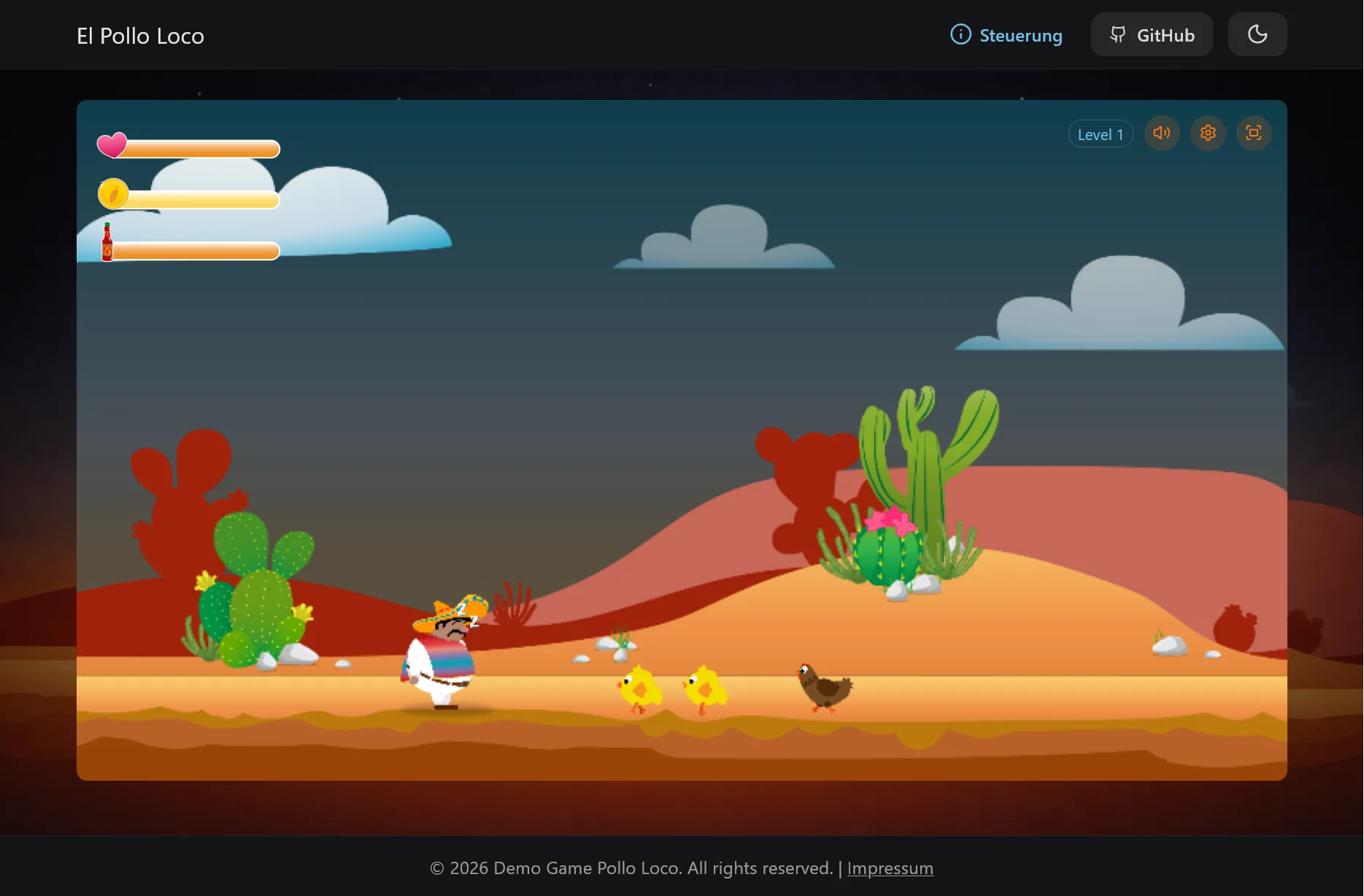The height and width of the screenshot is (896, 1364).
Task: Click the coin status bar icon
Action: (x=113, y=194)
